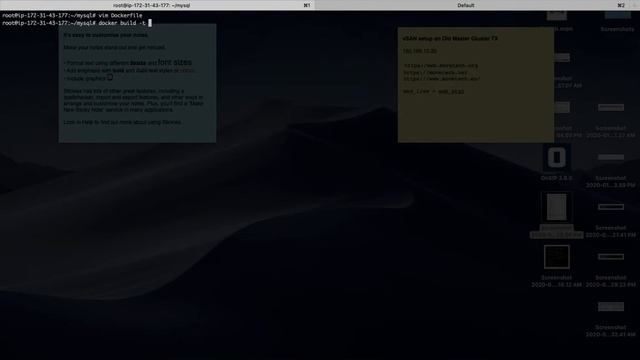This screenshot has width=640, height=360.
Task: Click the 'Include graphics' line in Stickies note
Action: (x=88, y=78)
